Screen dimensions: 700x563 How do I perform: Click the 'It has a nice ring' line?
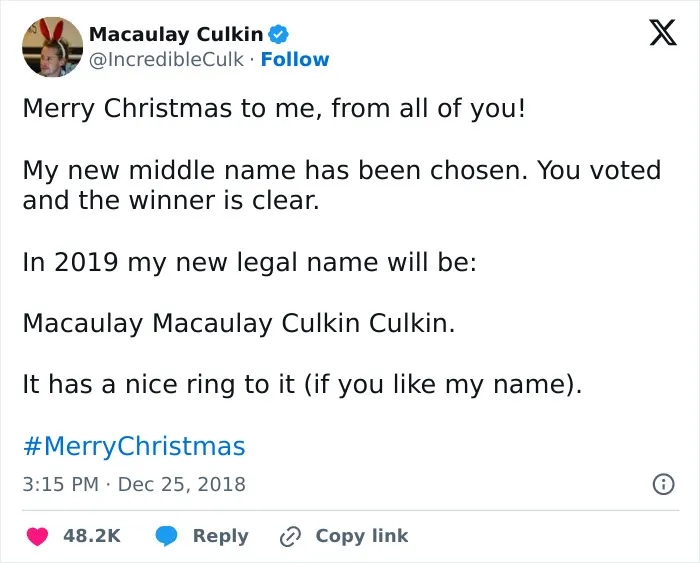(303, 384)
